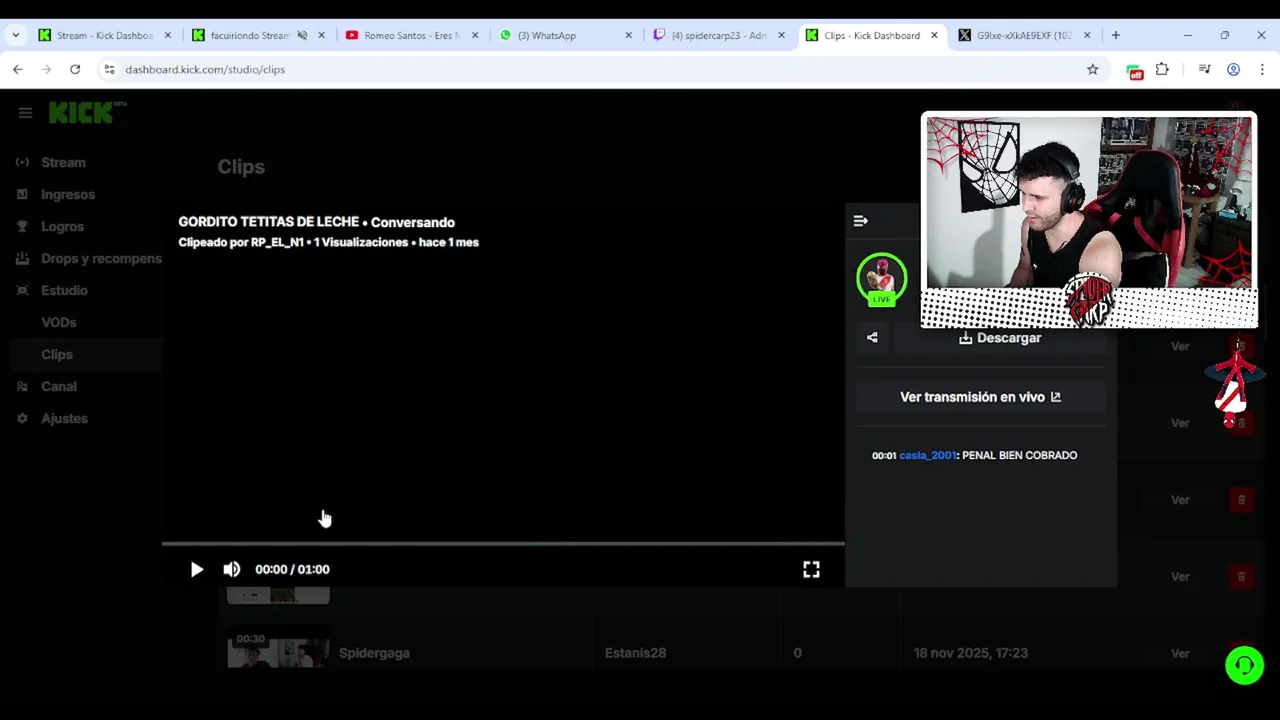Select Clips in the sidebar

[57, 354]
